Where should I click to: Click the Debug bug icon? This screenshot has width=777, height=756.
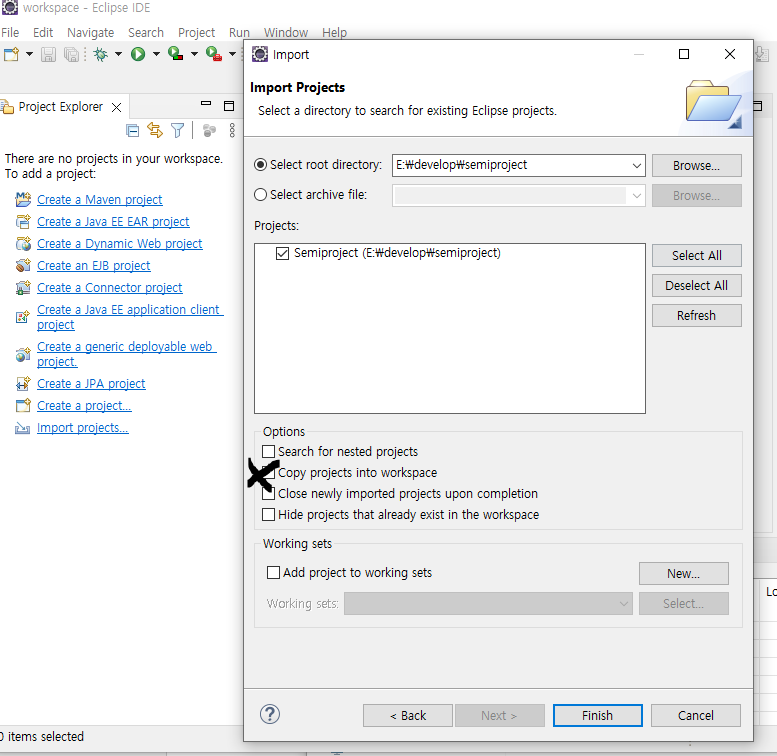point(101,54)
